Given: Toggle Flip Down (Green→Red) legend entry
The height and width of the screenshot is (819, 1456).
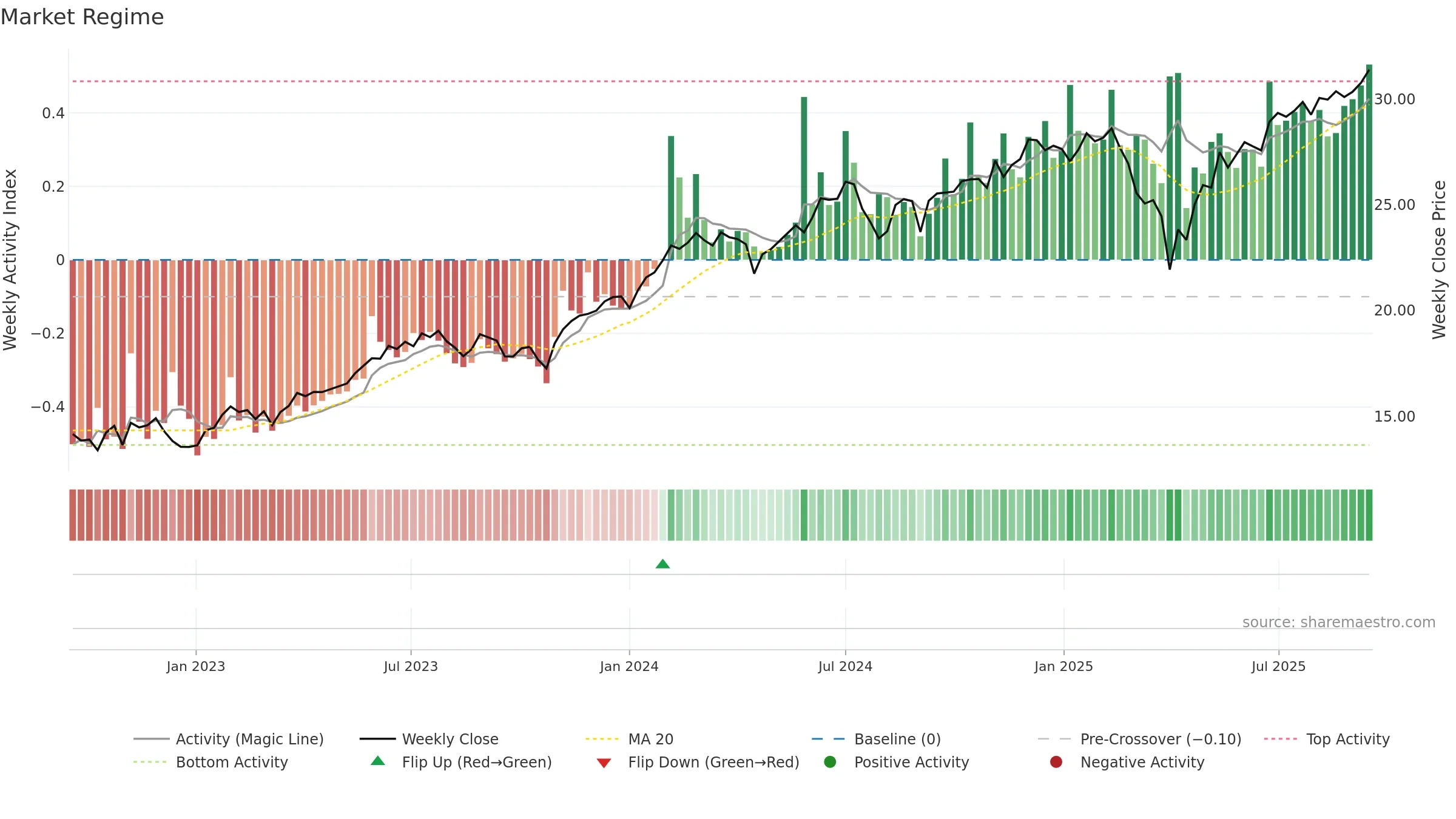Looking at the screenshot, I should click(698, 762).
